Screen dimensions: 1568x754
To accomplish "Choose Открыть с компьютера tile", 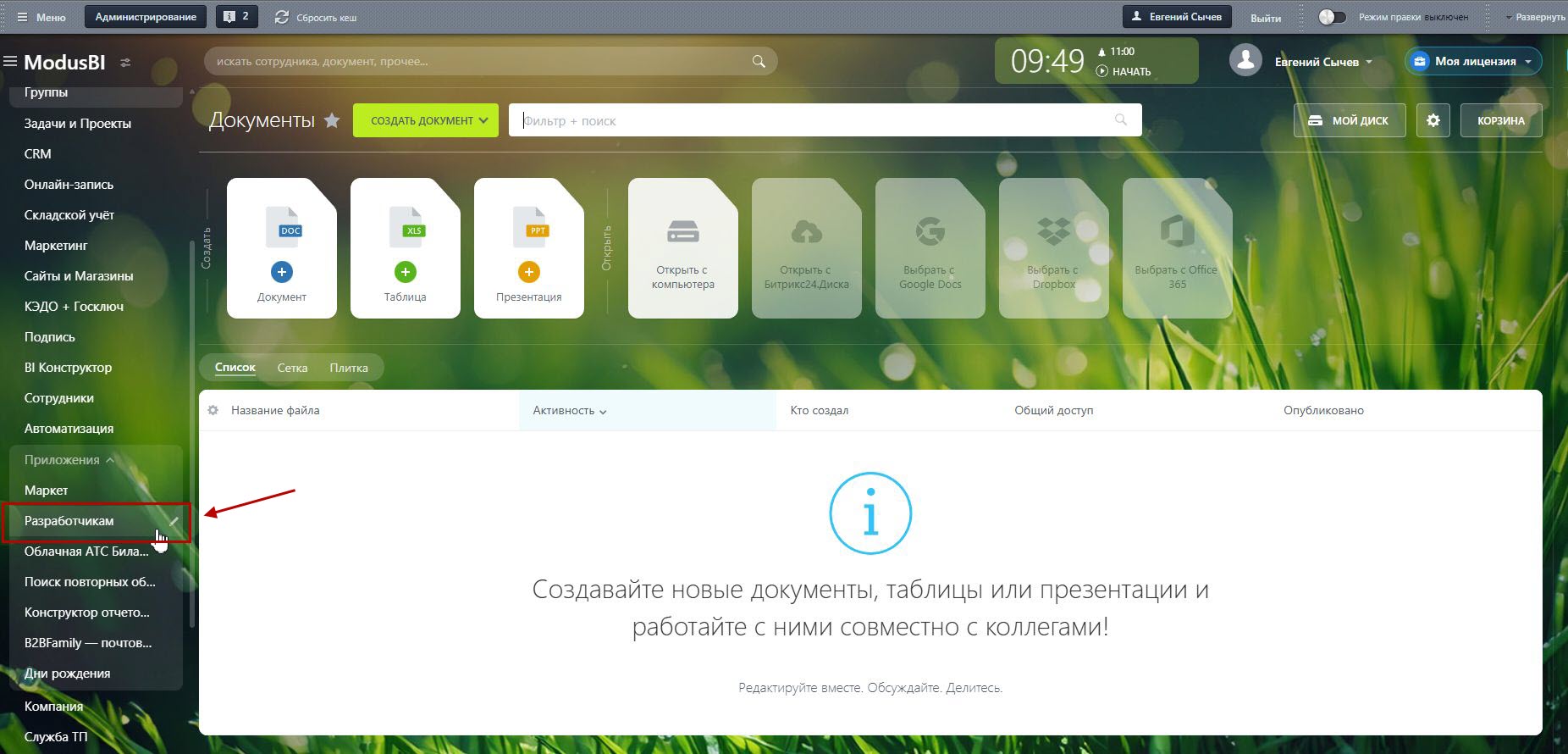I will point(683,248).
